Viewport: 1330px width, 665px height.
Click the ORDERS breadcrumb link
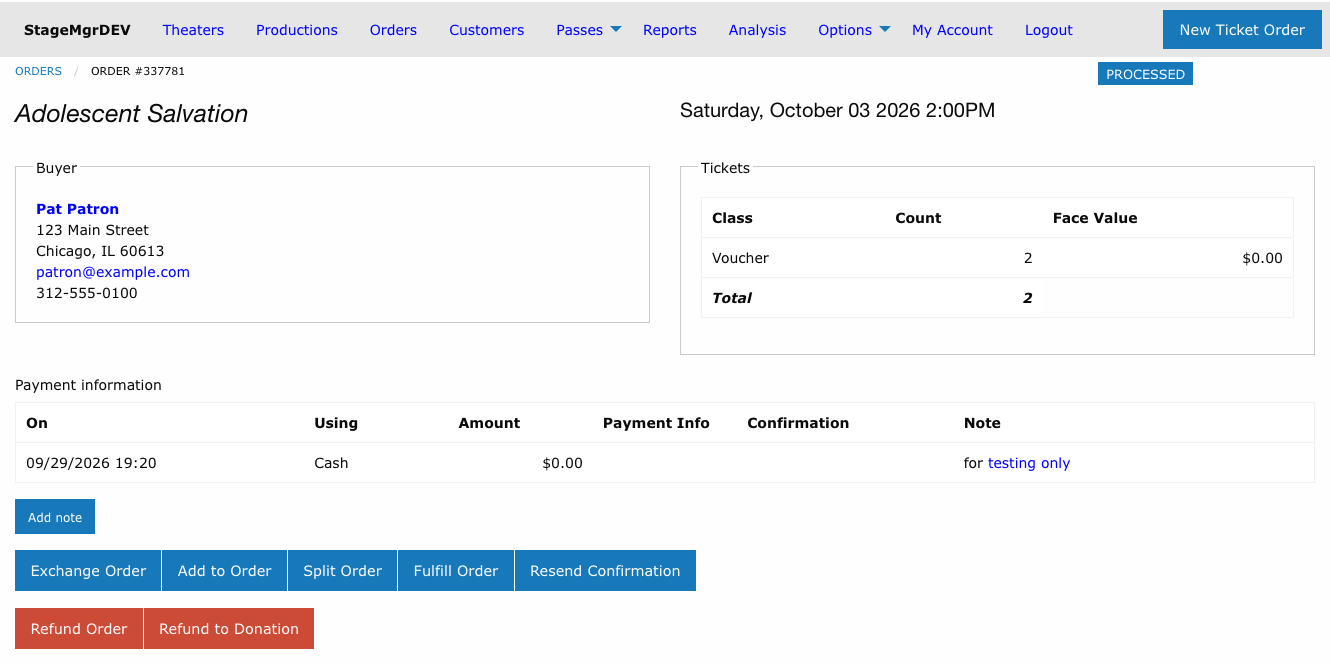[38, 71]
